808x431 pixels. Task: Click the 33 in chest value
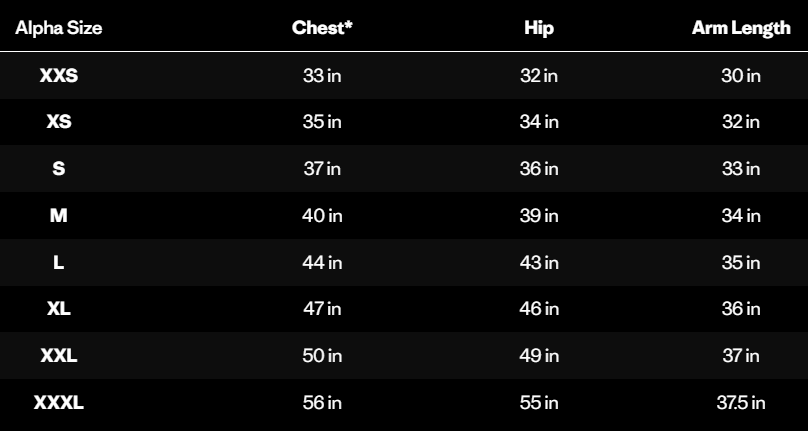pyautogui.click(x=322, y=76)
